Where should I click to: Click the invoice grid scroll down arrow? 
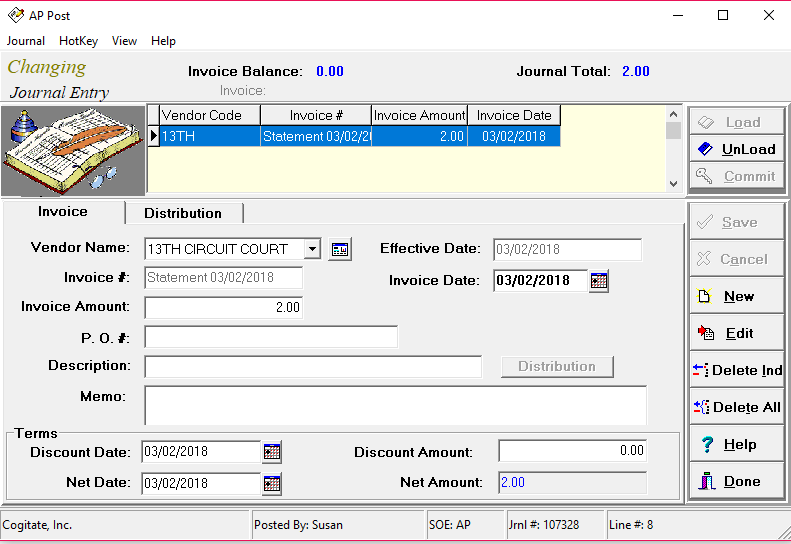click(x=673, y=184)
